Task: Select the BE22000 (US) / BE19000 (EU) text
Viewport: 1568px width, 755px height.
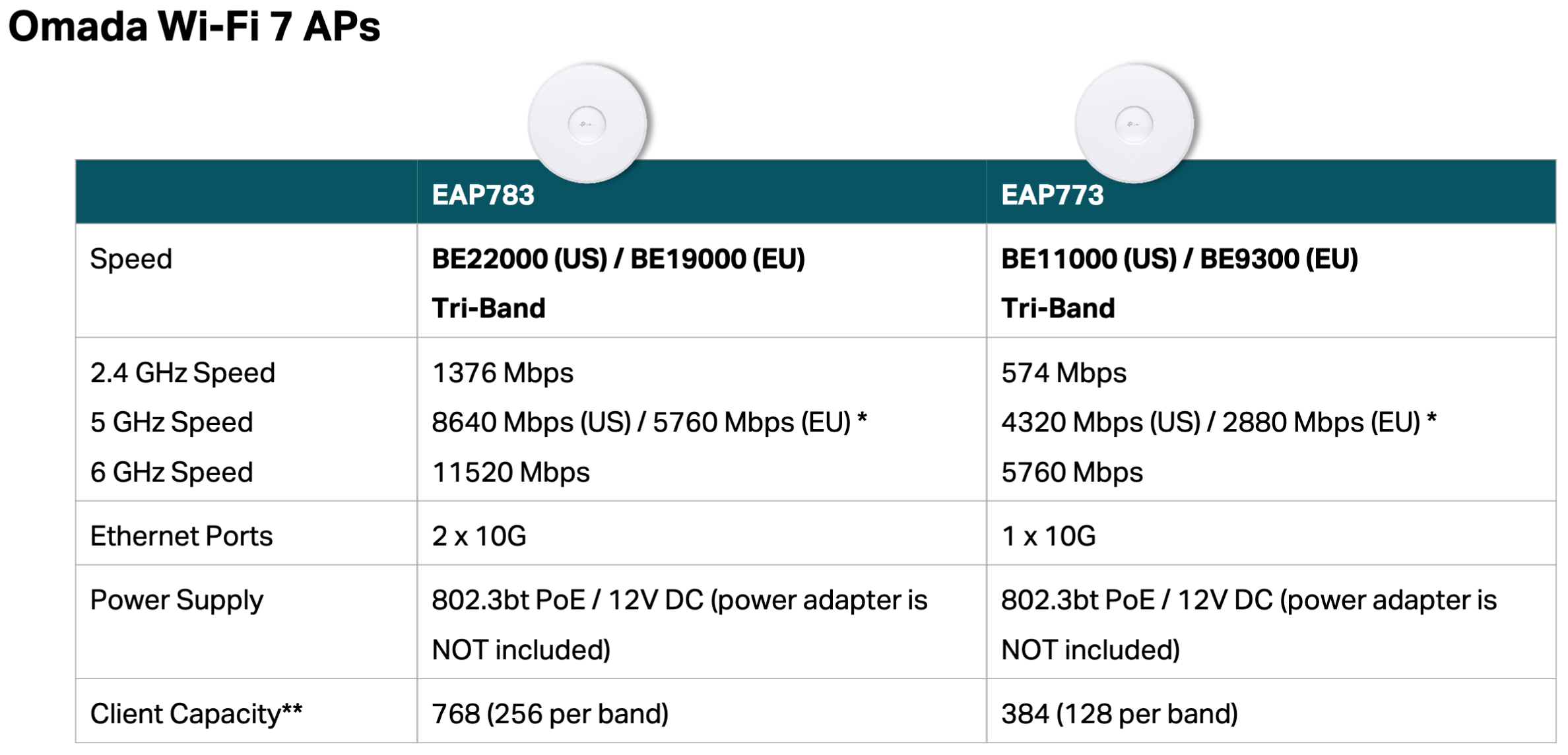Action: (618, 259)
